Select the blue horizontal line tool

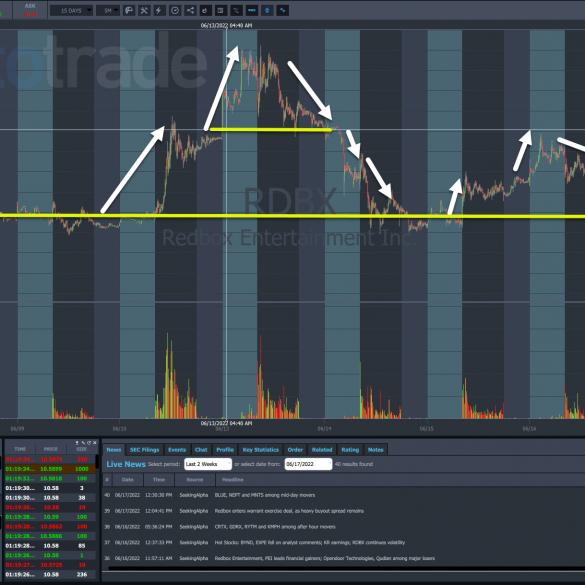click(252, 10)
